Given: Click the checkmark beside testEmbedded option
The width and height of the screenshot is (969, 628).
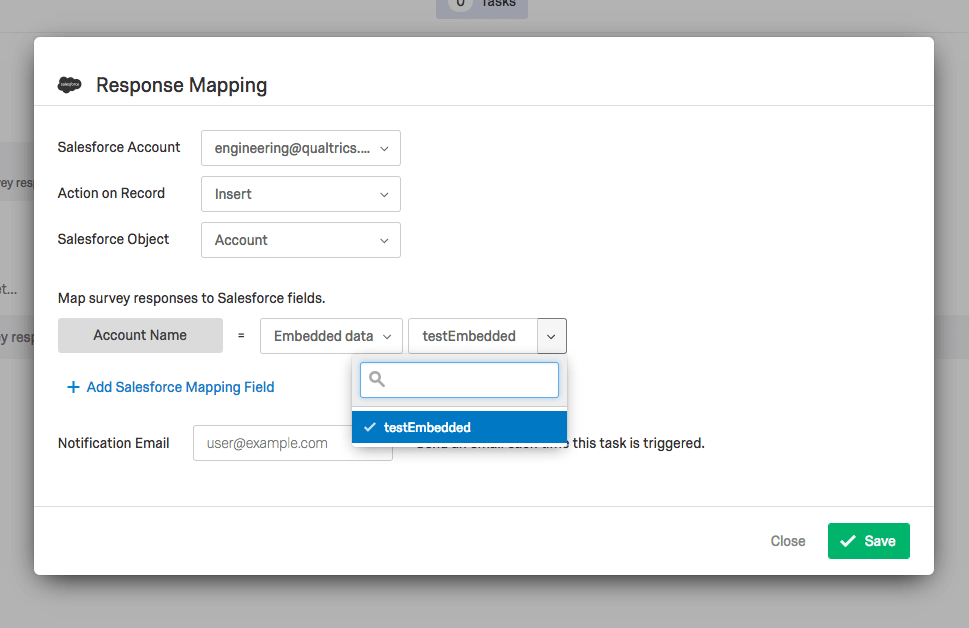Looking at the screenshot, I should click(x=370, y=427).
